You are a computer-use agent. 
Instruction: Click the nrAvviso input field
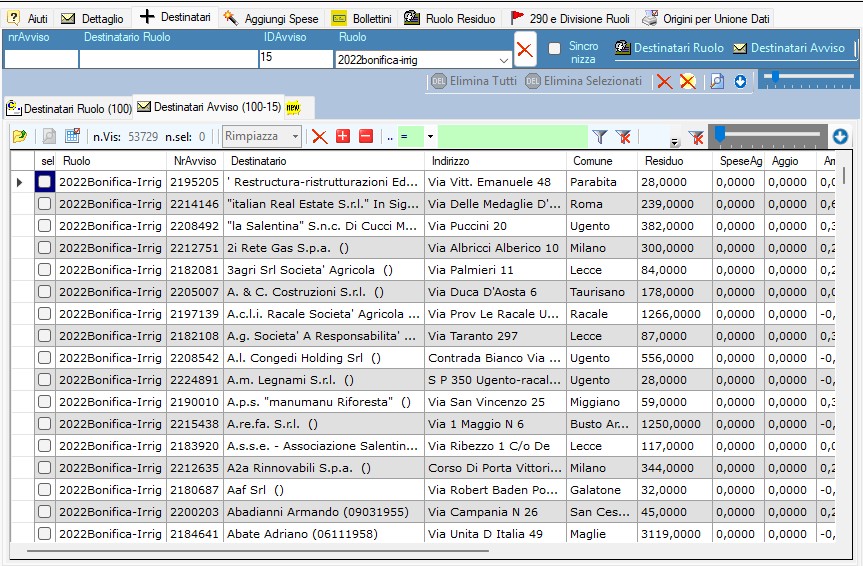pos(40,59)
